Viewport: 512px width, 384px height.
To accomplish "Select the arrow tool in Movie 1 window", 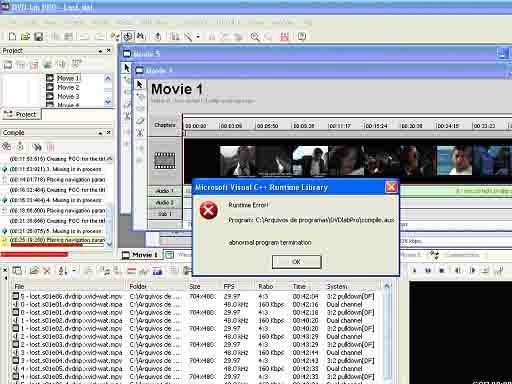I will click(140, 85).
